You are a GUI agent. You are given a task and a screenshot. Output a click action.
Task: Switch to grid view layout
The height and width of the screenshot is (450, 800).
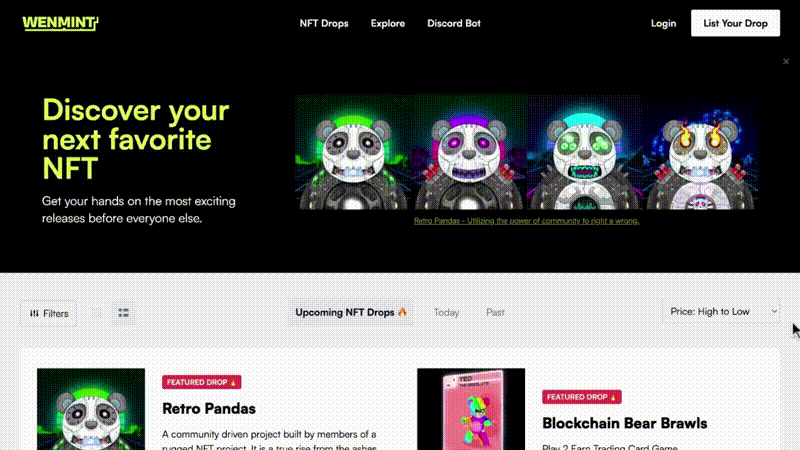point(96,313)
